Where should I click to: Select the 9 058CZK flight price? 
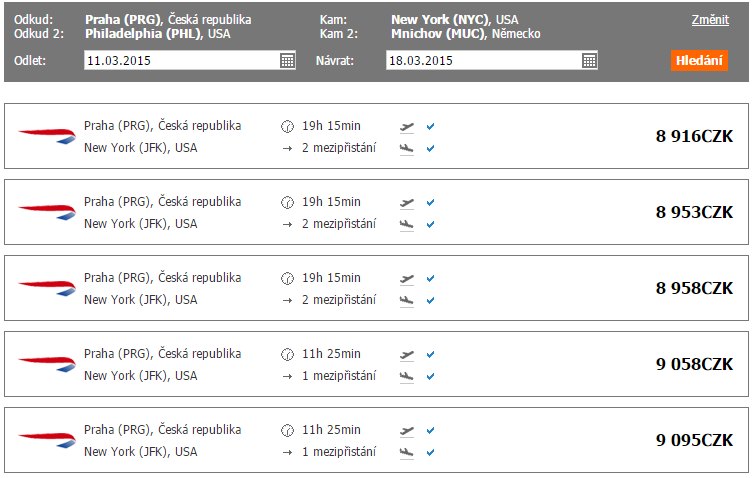pos(694,364)
